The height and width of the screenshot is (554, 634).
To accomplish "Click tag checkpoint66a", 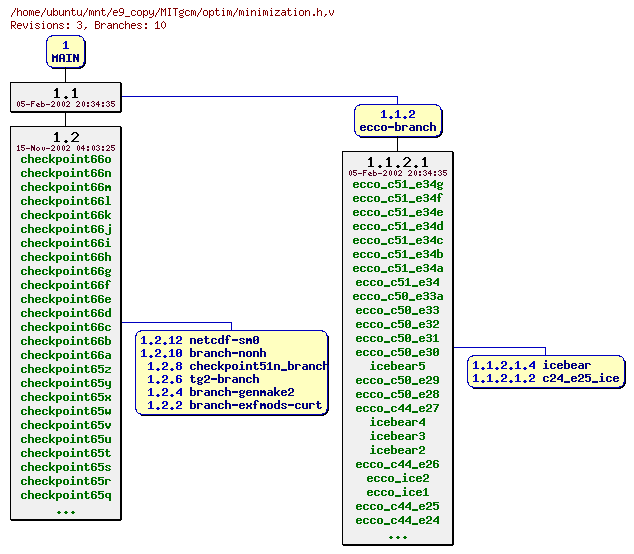I will [66, 355].
